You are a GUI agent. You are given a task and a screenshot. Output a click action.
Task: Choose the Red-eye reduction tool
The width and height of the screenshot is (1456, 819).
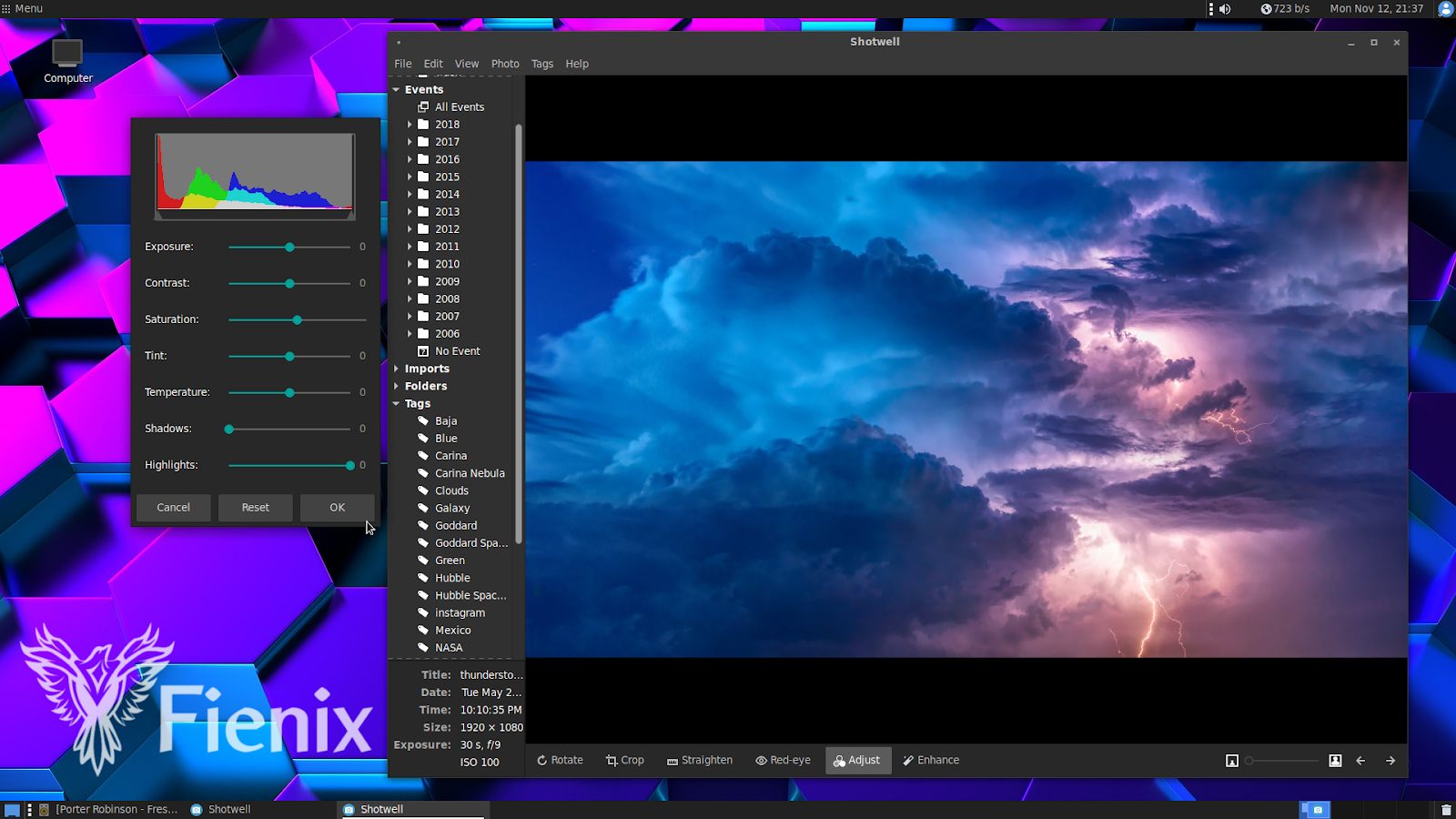783,761
